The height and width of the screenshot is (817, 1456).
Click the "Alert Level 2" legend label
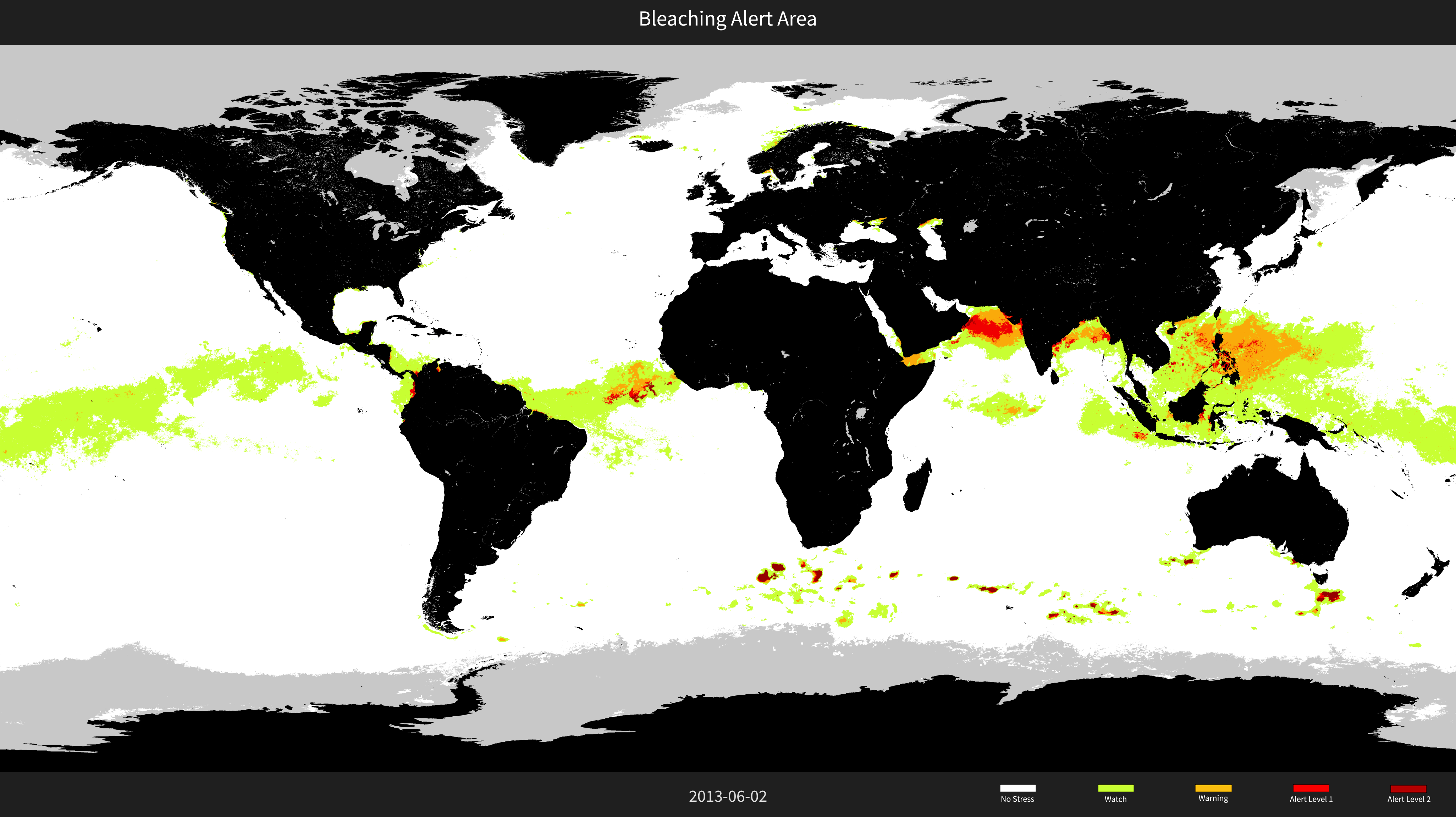tap(1408, 799)
